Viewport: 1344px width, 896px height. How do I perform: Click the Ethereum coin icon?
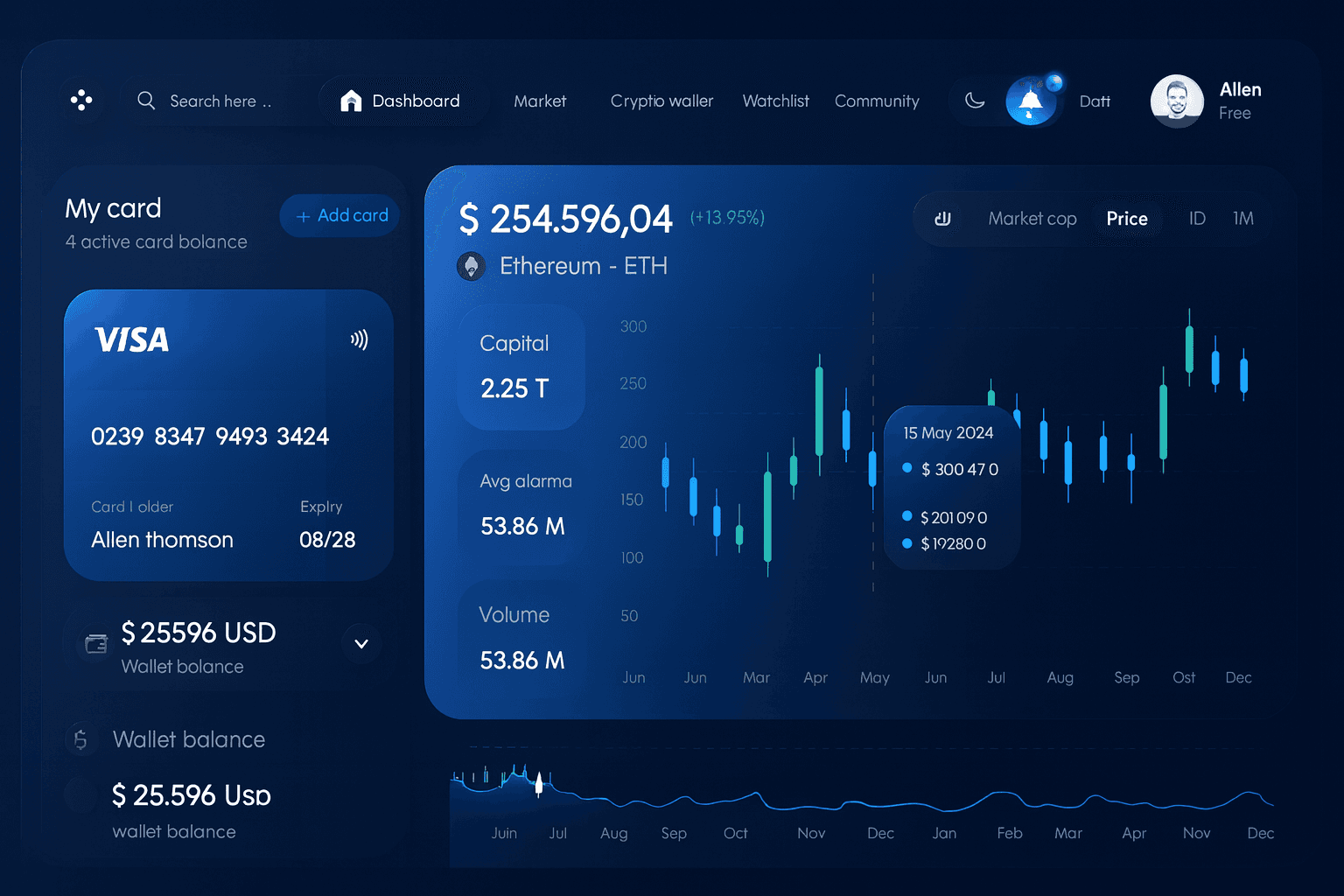coord(472,266)
